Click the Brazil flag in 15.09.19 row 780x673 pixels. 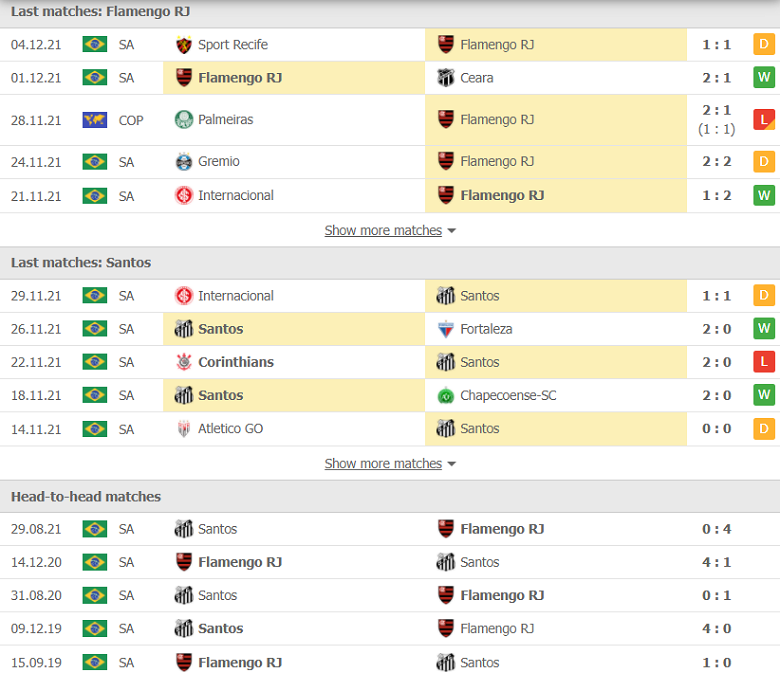pos(95,663)
